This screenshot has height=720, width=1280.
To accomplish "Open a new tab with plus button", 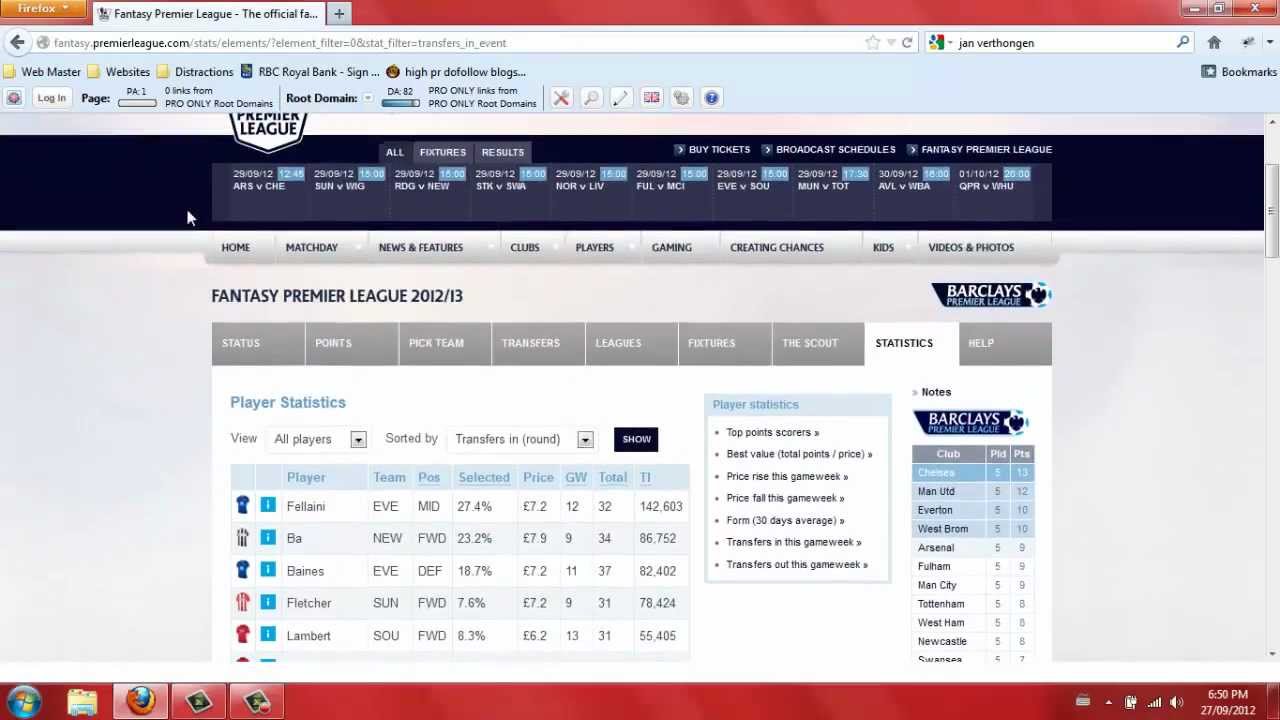I will (339, 14).
